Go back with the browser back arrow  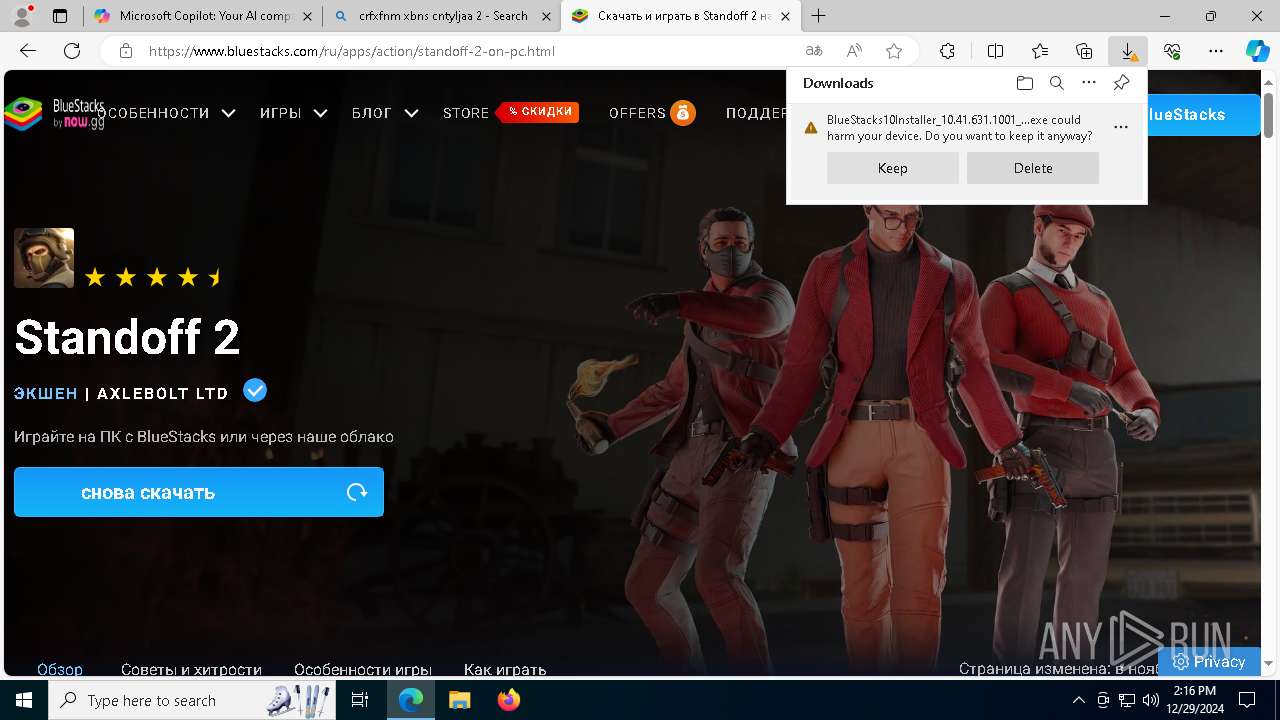click(28, 51)
